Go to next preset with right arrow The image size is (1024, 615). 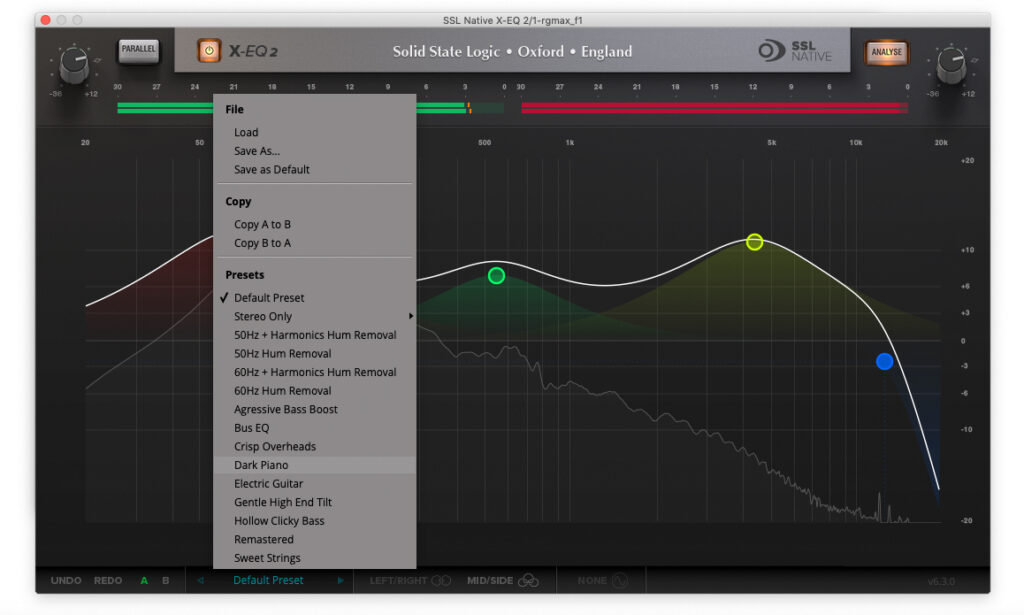click(x=340, y=580)
